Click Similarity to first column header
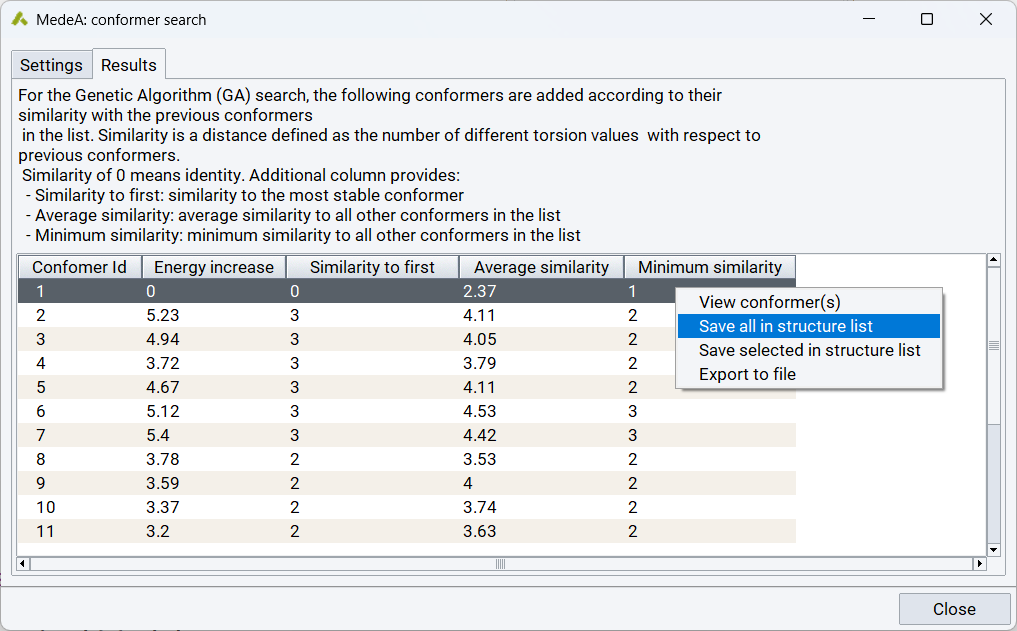The height and width of the screenshot is (631, 1017). coord(372,267)
